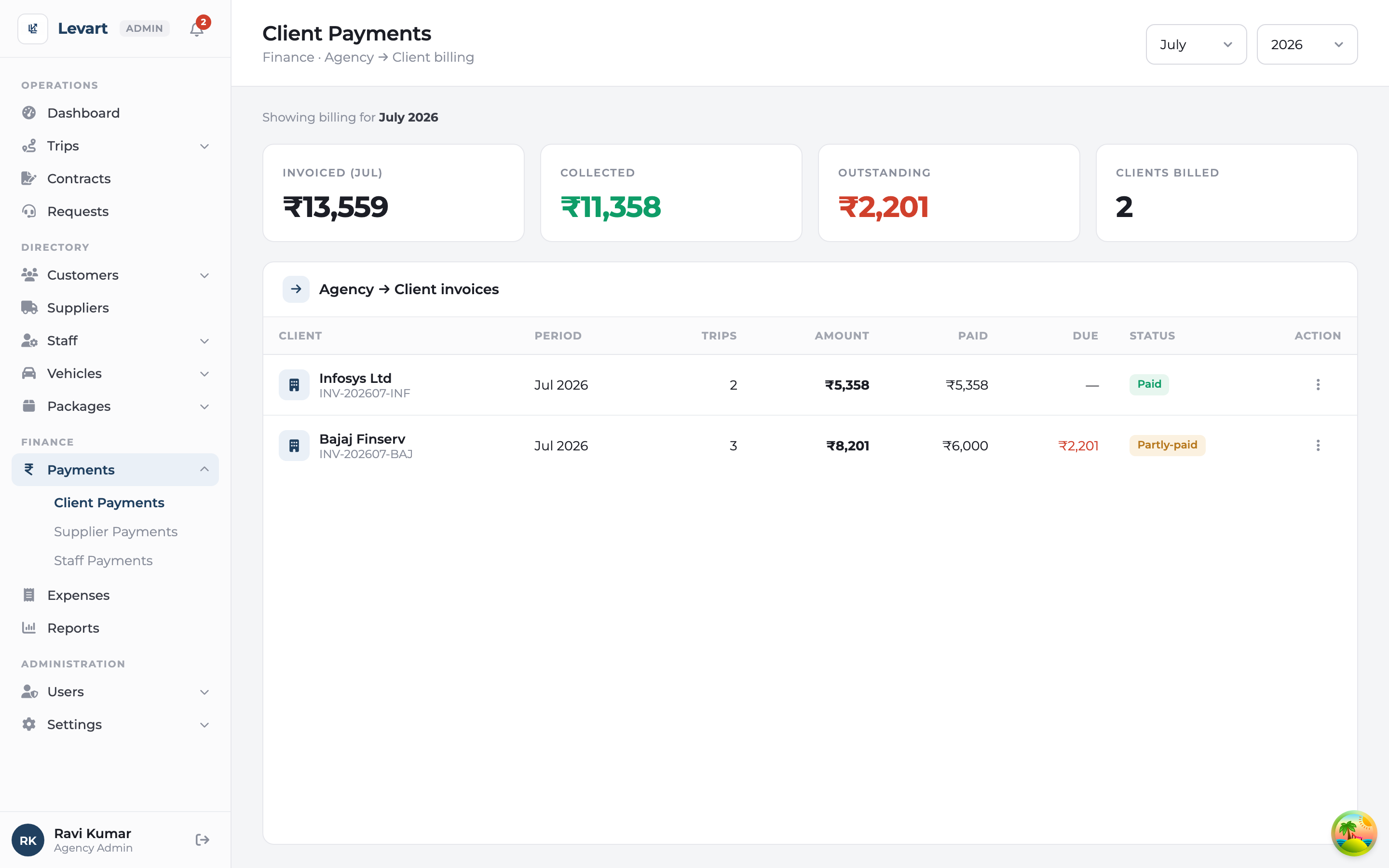Open Expenses menu item

point(115,595)
